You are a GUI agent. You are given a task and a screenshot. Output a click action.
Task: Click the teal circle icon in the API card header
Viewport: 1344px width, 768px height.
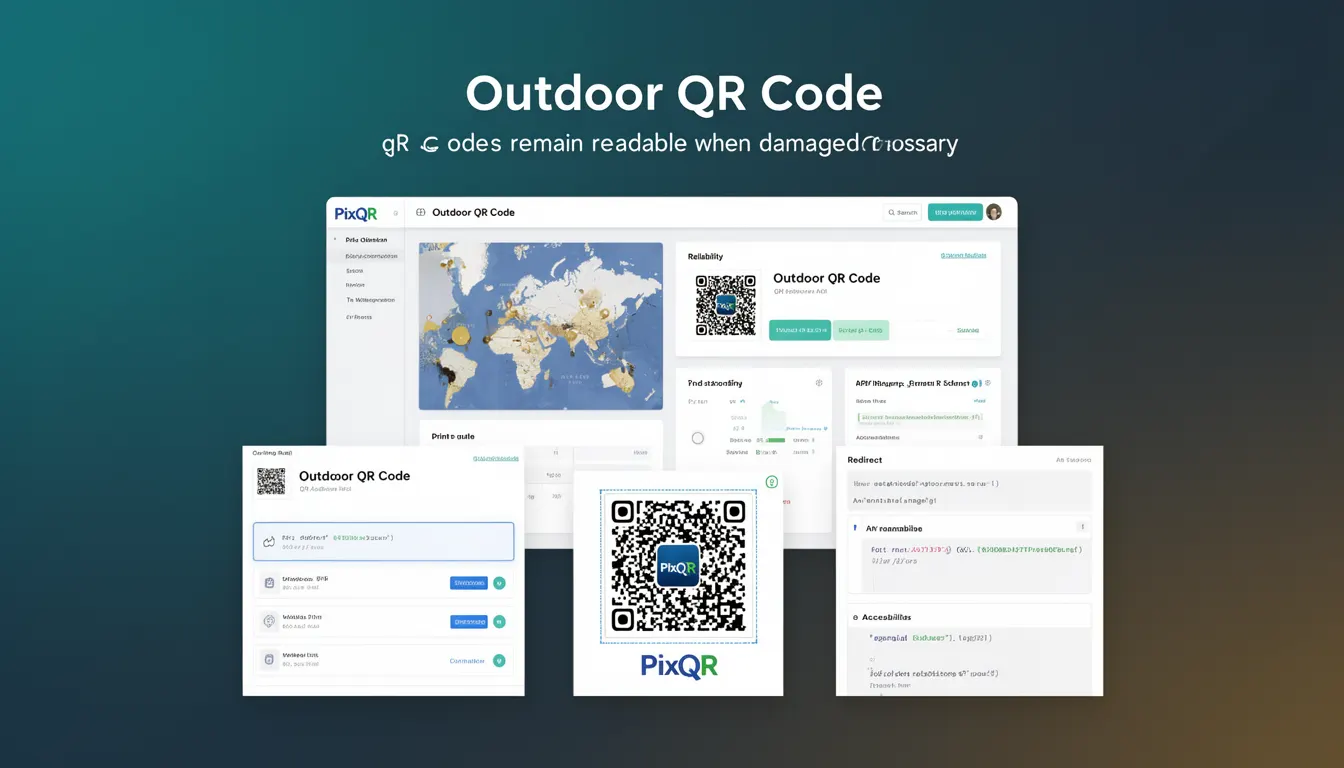[977, 382]
